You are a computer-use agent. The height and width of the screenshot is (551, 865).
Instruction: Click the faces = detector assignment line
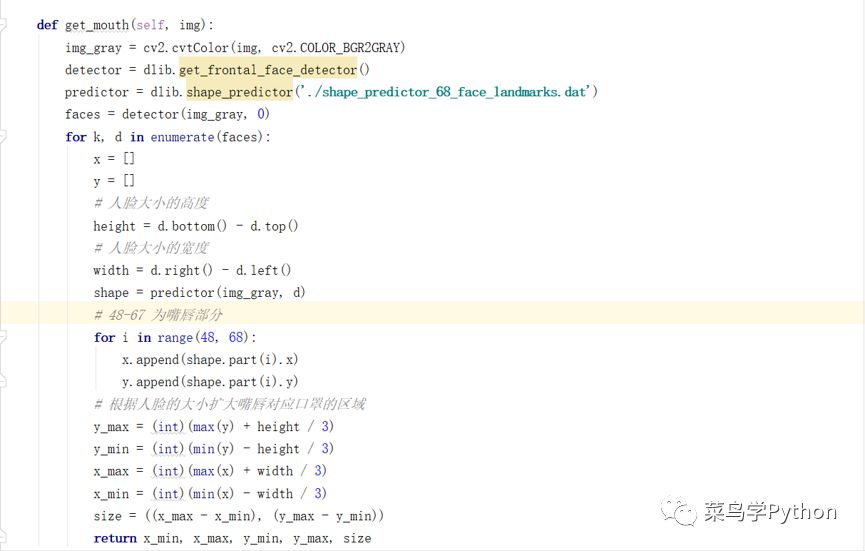point(167,114)
